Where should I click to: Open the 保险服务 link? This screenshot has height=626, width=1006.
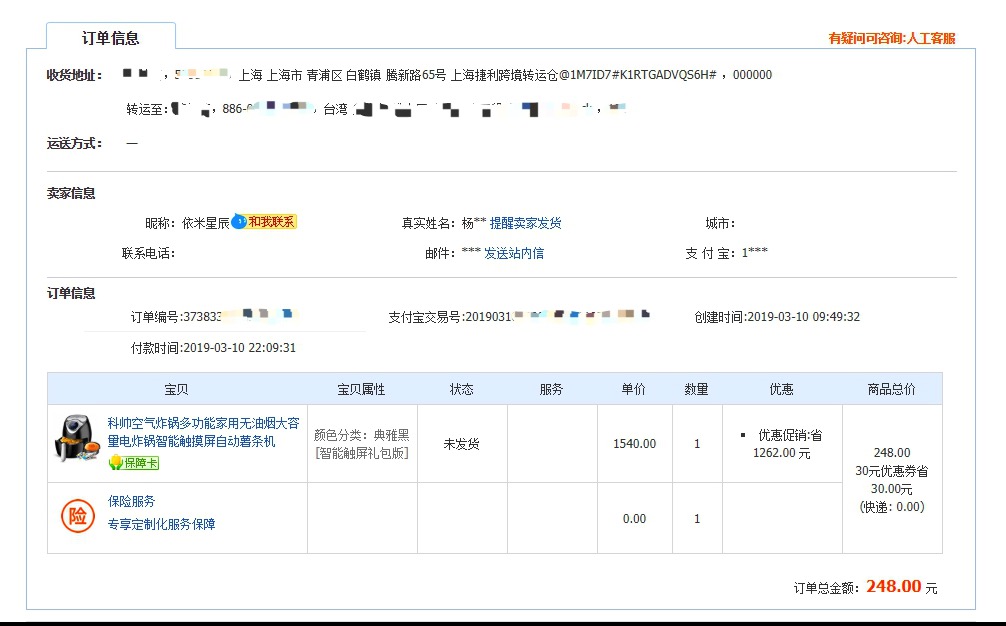(132, 501)
